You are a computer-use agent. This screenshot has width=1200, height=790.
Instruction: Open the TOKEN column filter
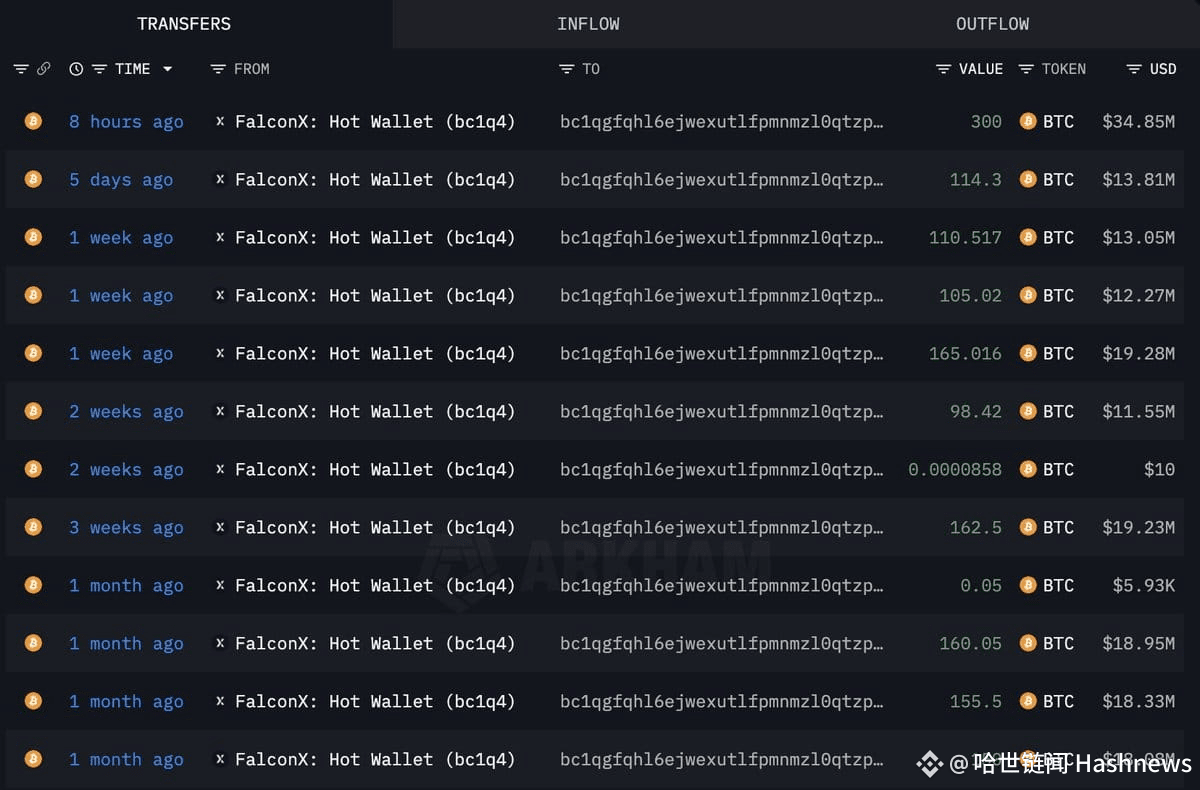(1026, 69)
